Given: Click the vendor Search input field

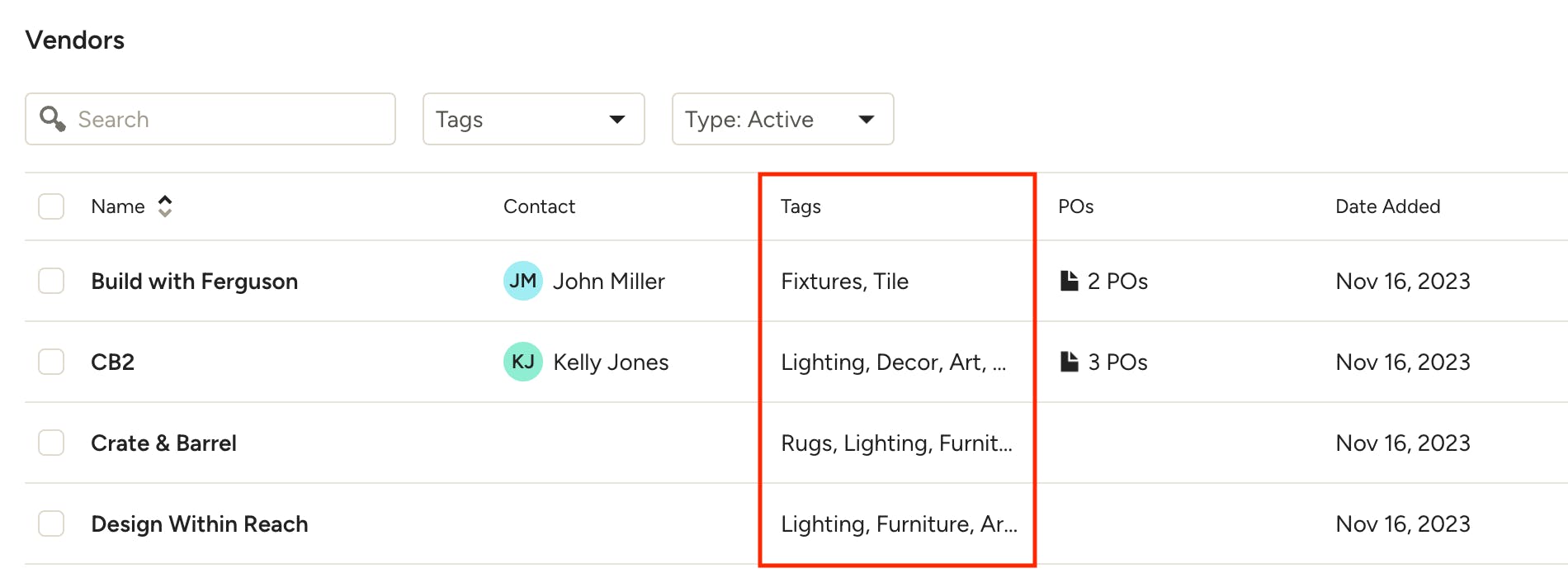Looking at the screenshot, I should [x=210, y=119].
